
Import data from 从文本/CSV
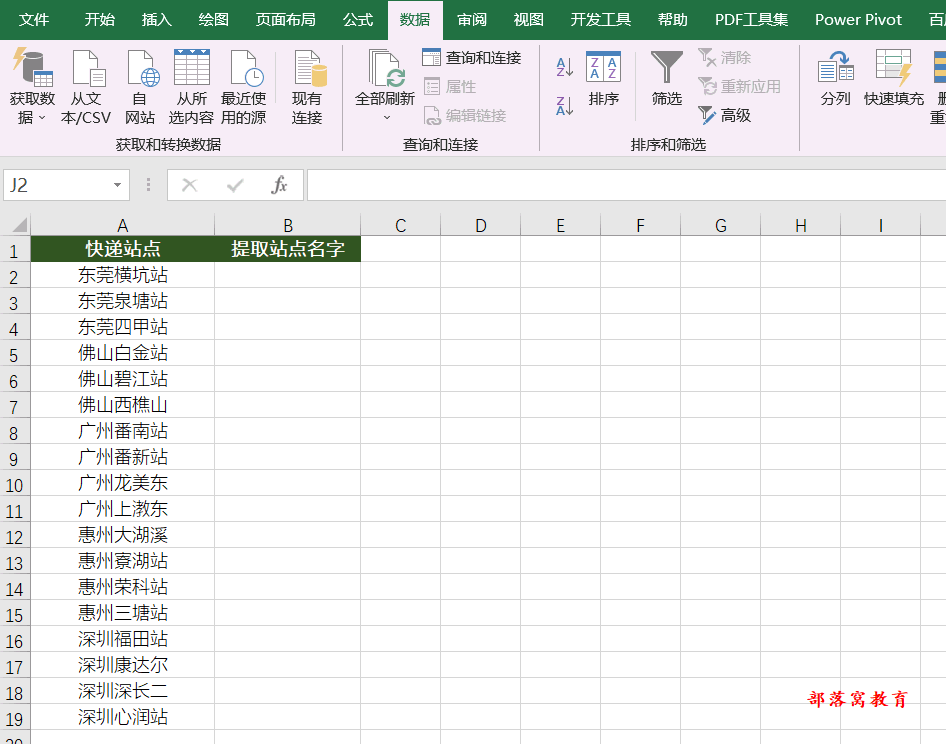86,86
